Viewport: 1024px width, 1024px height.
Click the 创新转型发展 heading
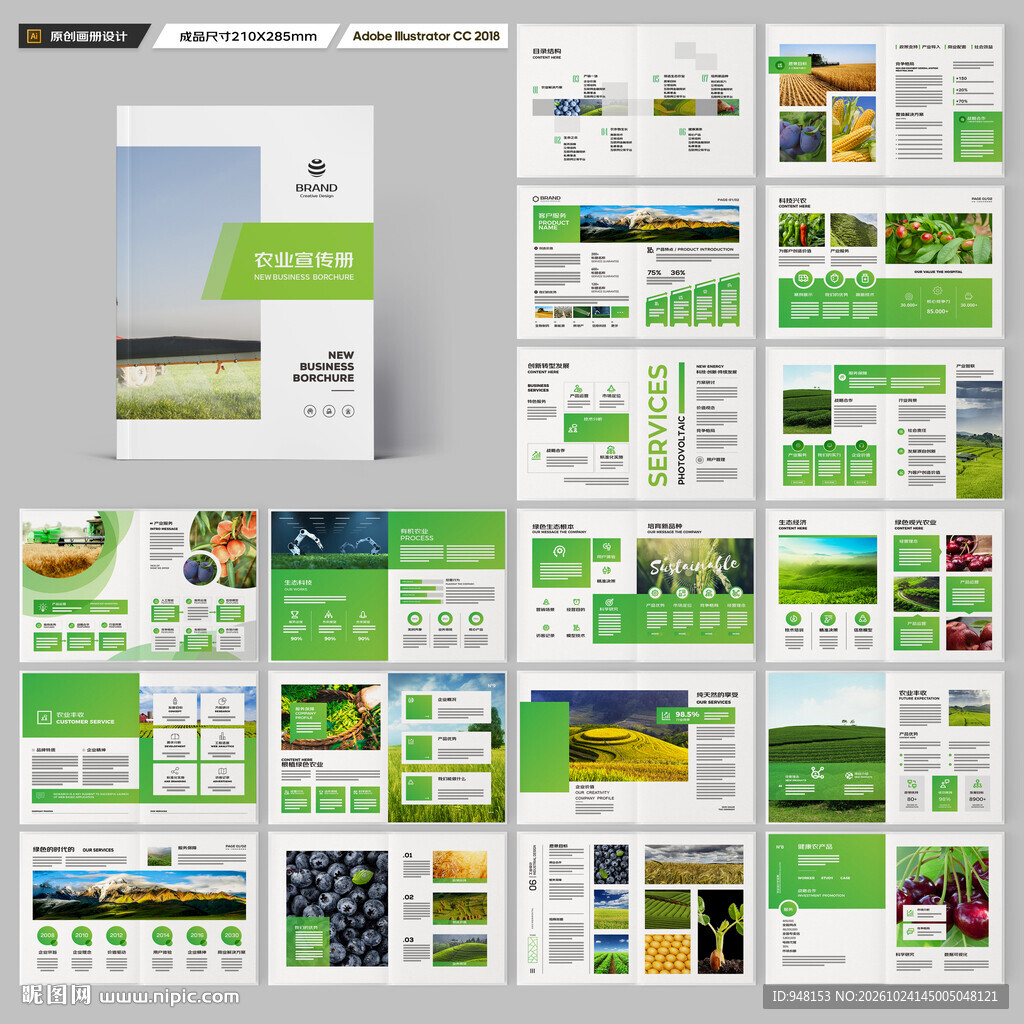click(548, 366)
